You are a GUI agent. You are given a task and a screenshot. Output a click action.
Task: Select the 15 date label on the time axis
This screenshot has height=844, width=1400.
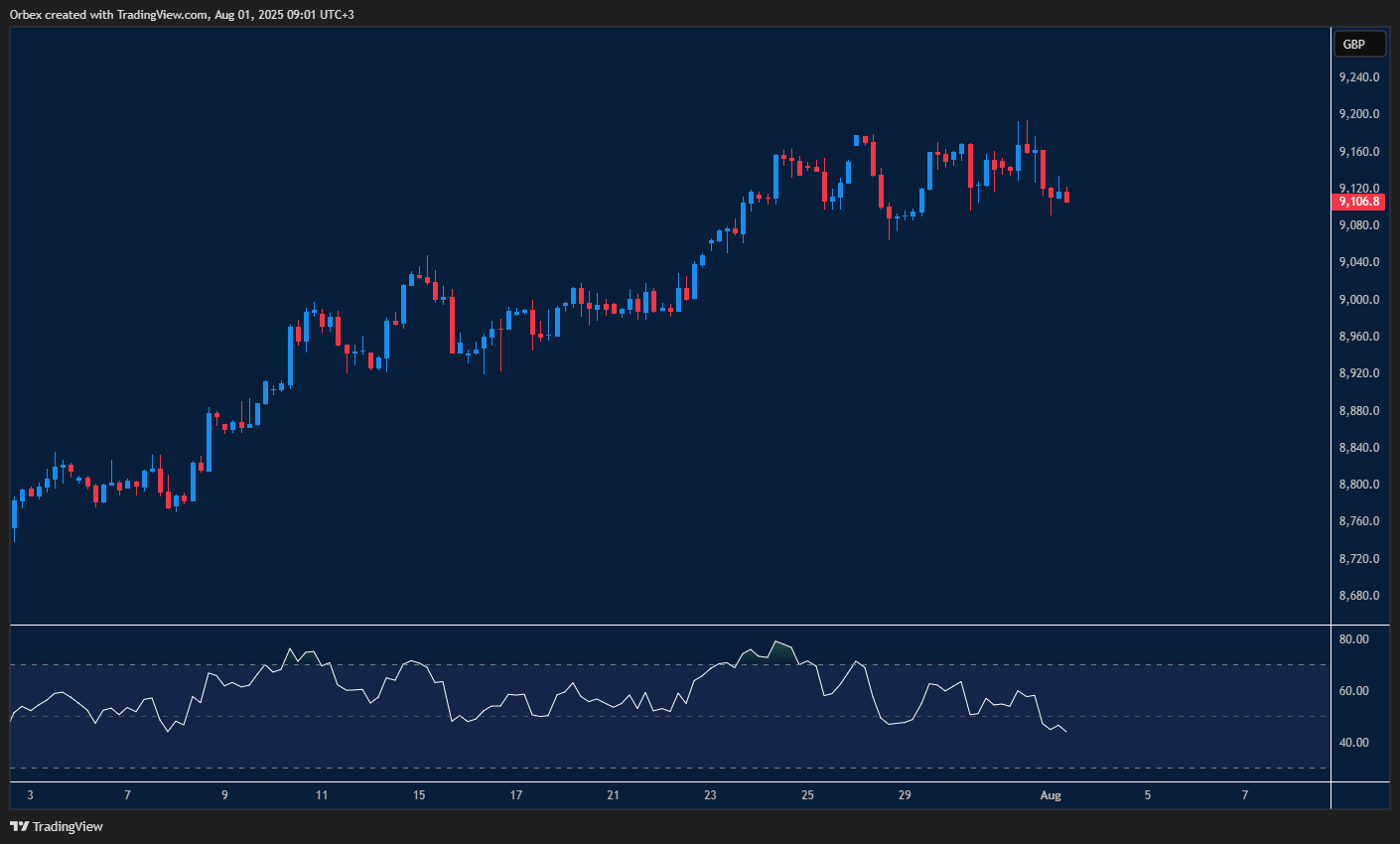(419, 795)
